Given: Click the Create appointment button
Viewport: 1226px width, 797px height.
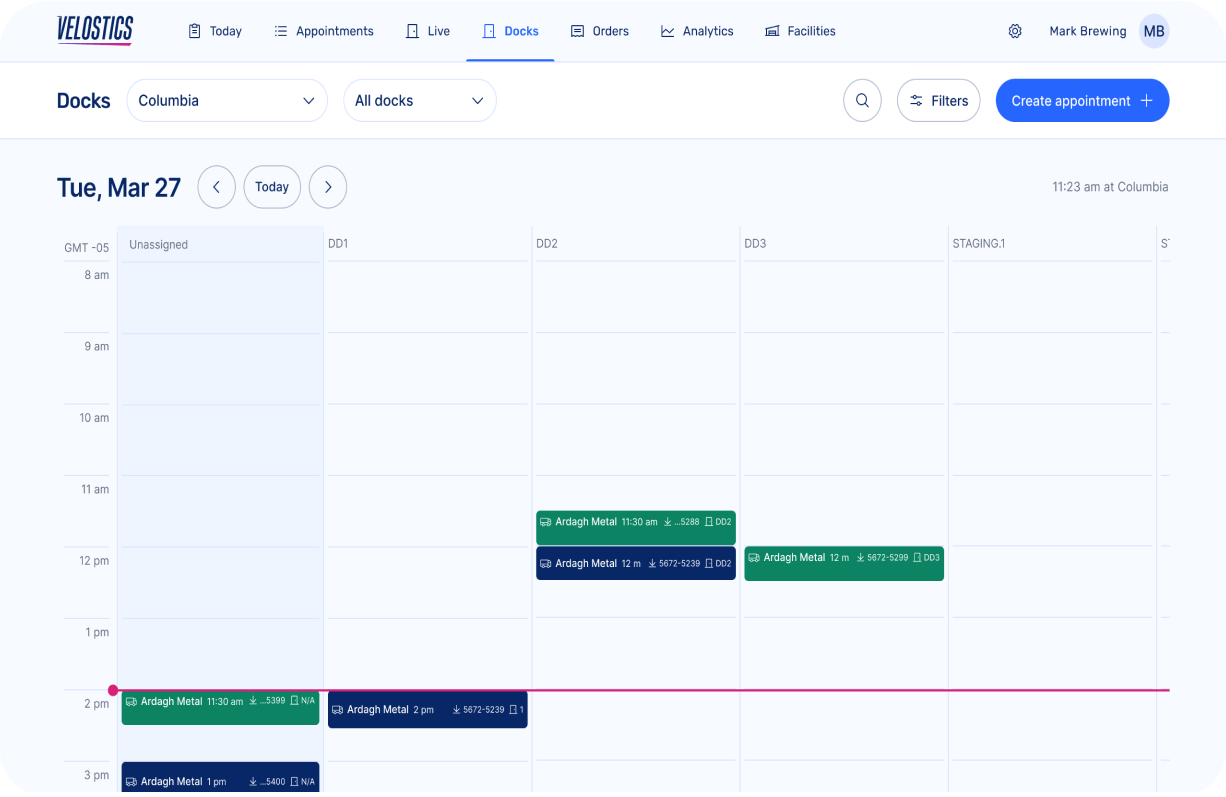Looking at the screenshot, I should click(1082, 100).
